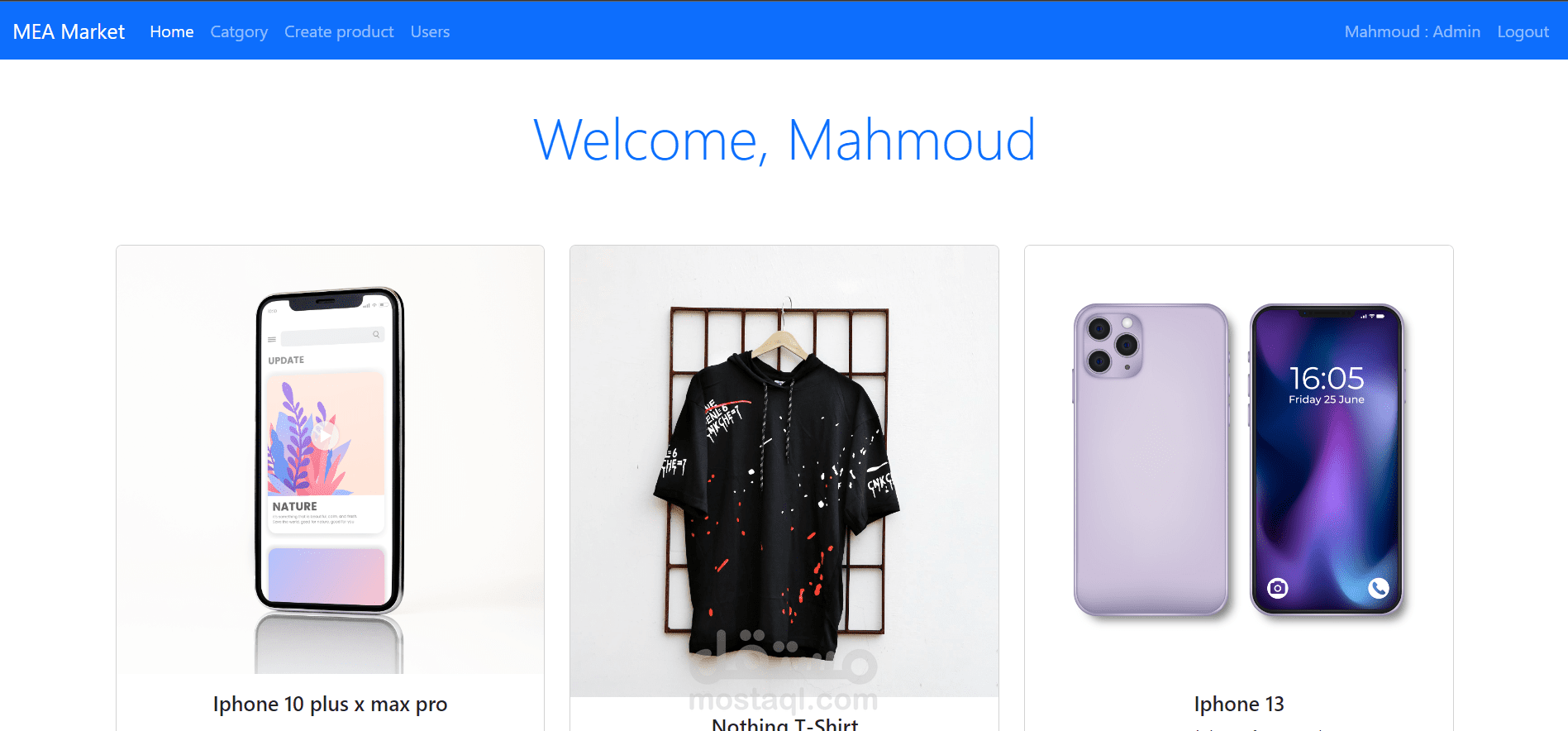Select the Iphone 13 product title

point(1238,704)
